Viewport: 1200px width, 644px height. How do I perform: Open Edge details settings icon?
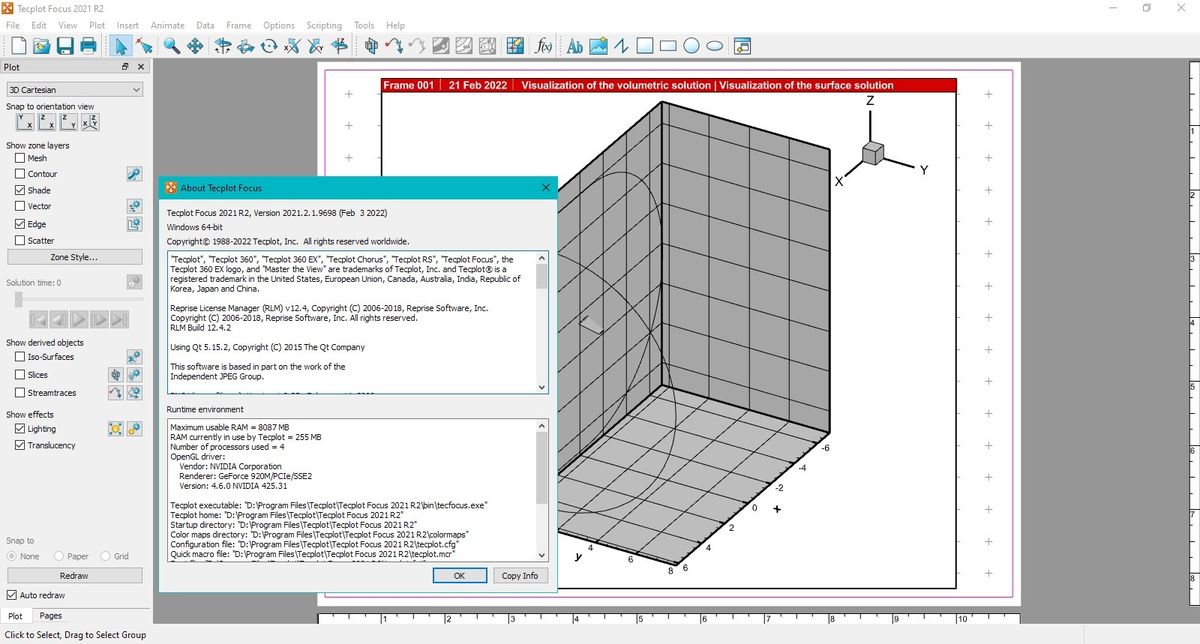pos(133,224)
